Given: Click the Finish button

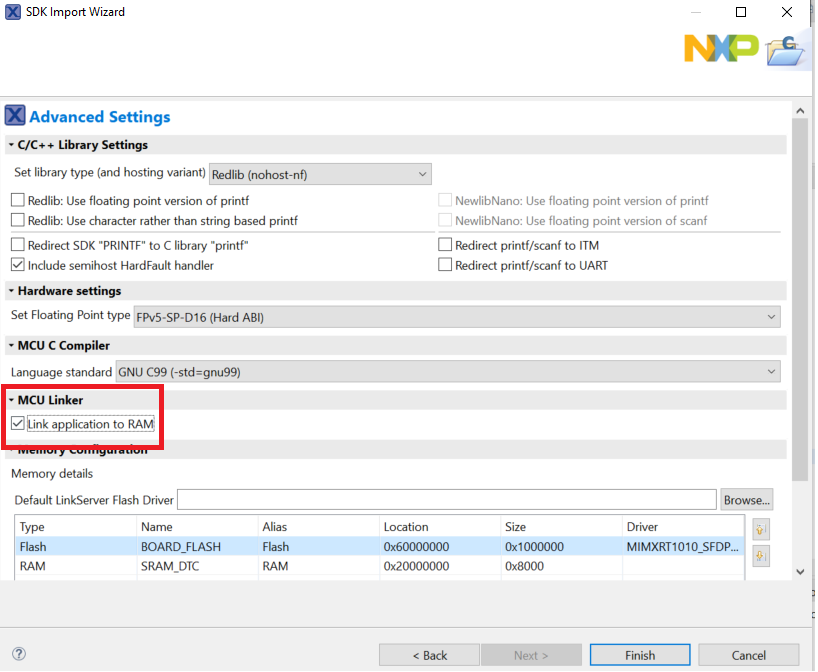Looking at the screenshot, I should tap(640, 655).
